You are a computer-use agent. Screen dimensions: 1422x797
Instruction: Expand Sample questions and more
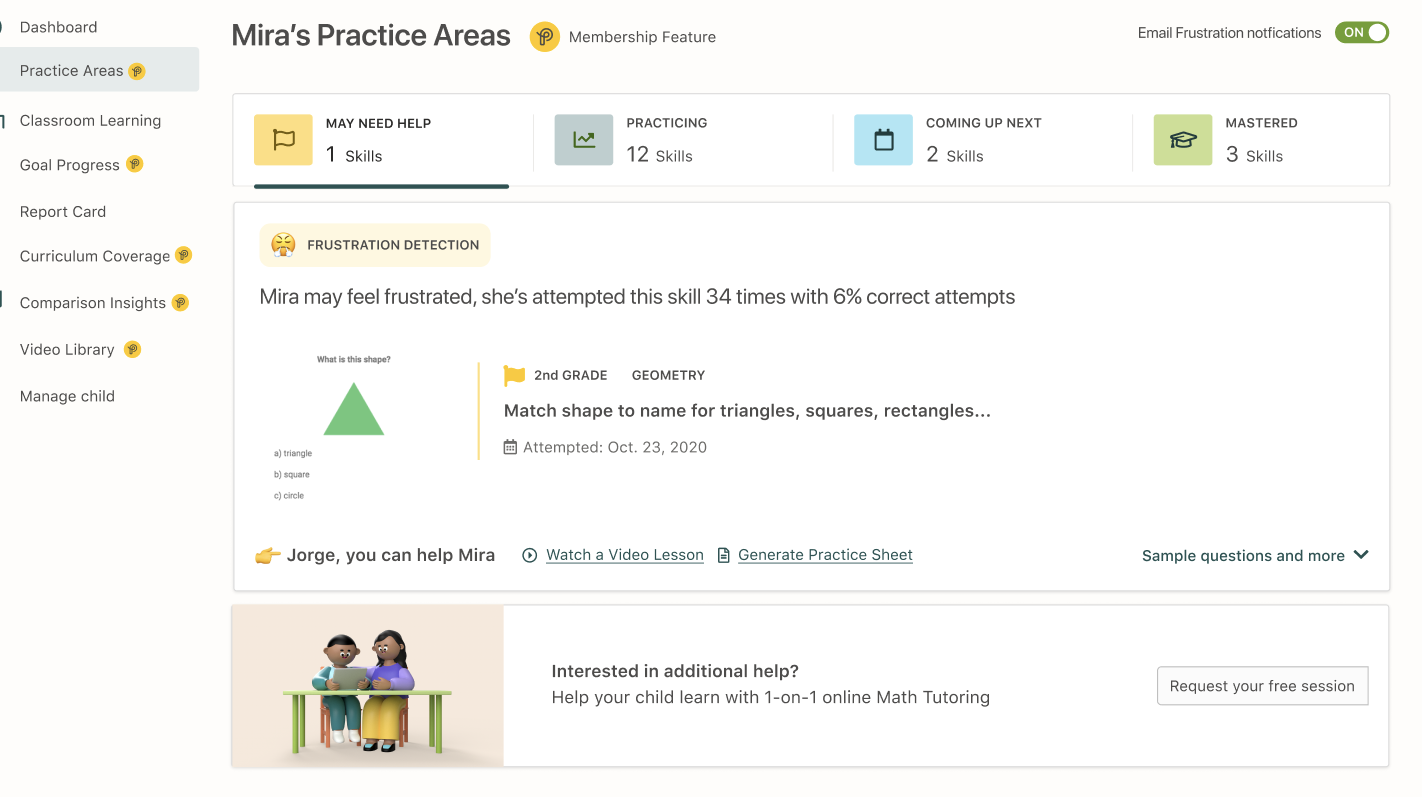click(x=1255, y=555)
